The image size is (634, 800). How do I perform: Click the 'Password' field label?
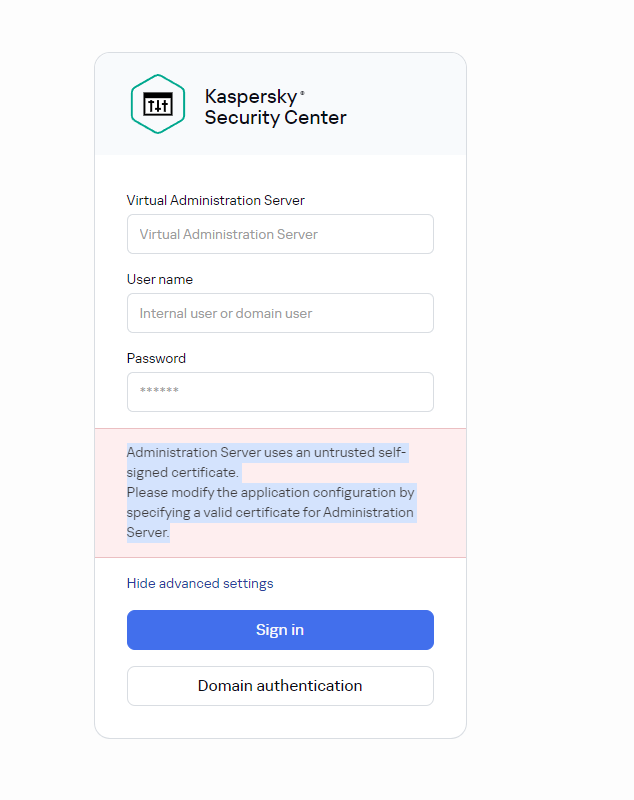pyautogui.click(x=156, y=358)
